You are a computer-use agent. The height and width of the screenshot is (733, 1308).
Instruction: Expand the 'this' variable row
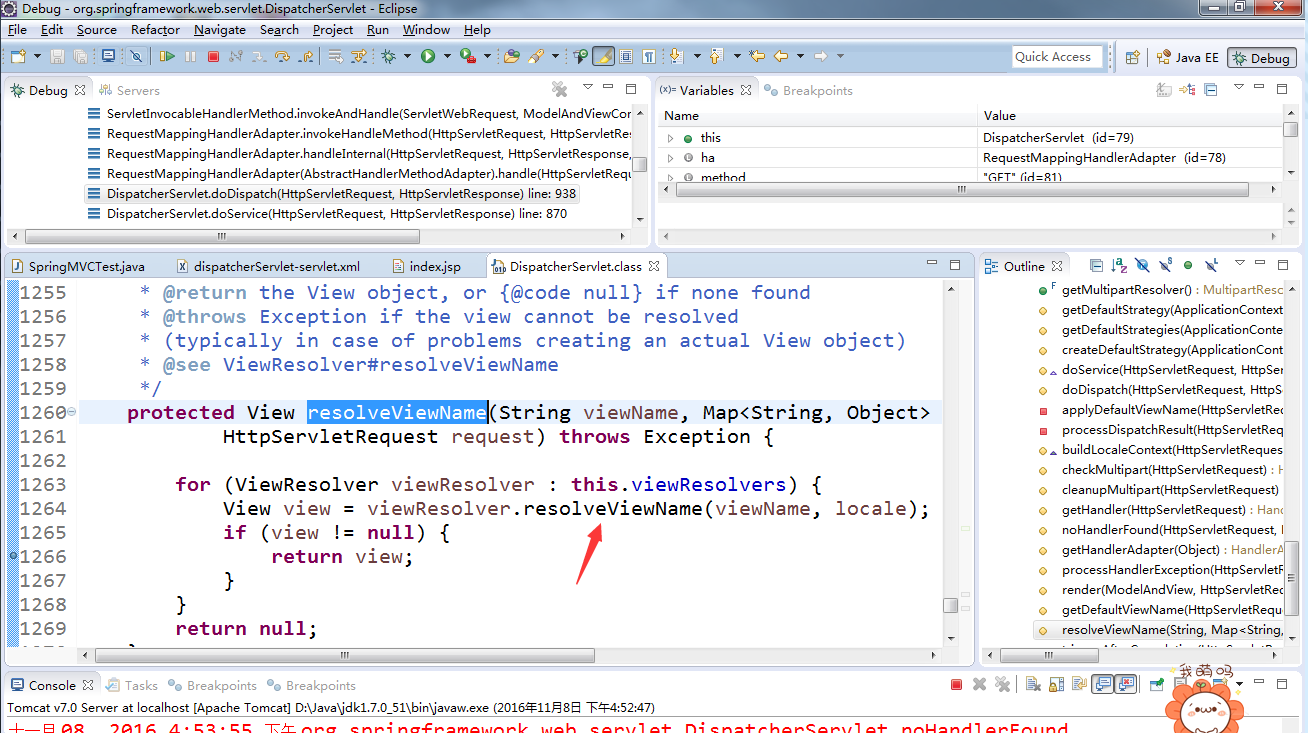click(x=671, y=138)
